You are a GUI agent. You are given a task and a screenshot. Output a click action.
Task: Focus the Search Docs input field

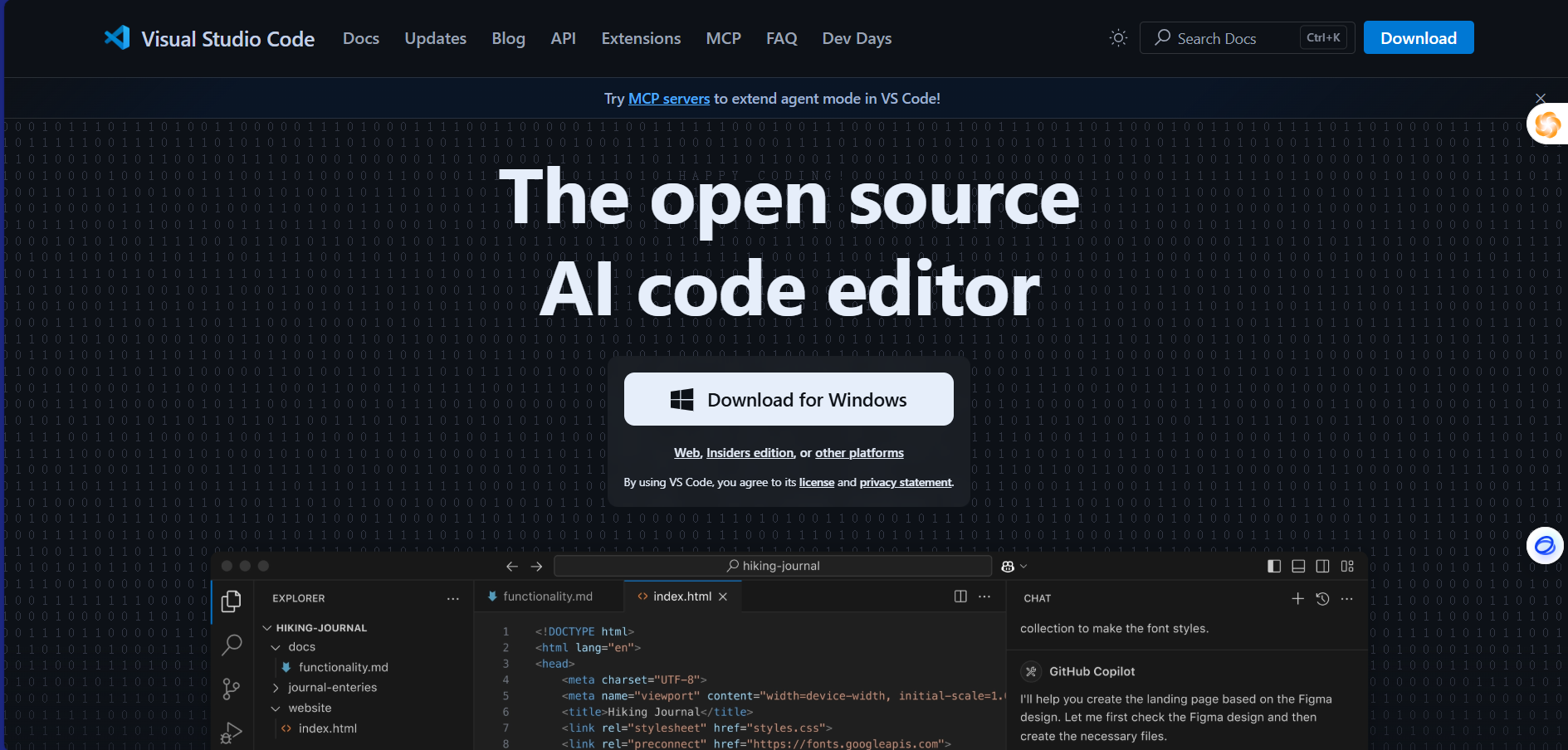[x=1248, y=37]
